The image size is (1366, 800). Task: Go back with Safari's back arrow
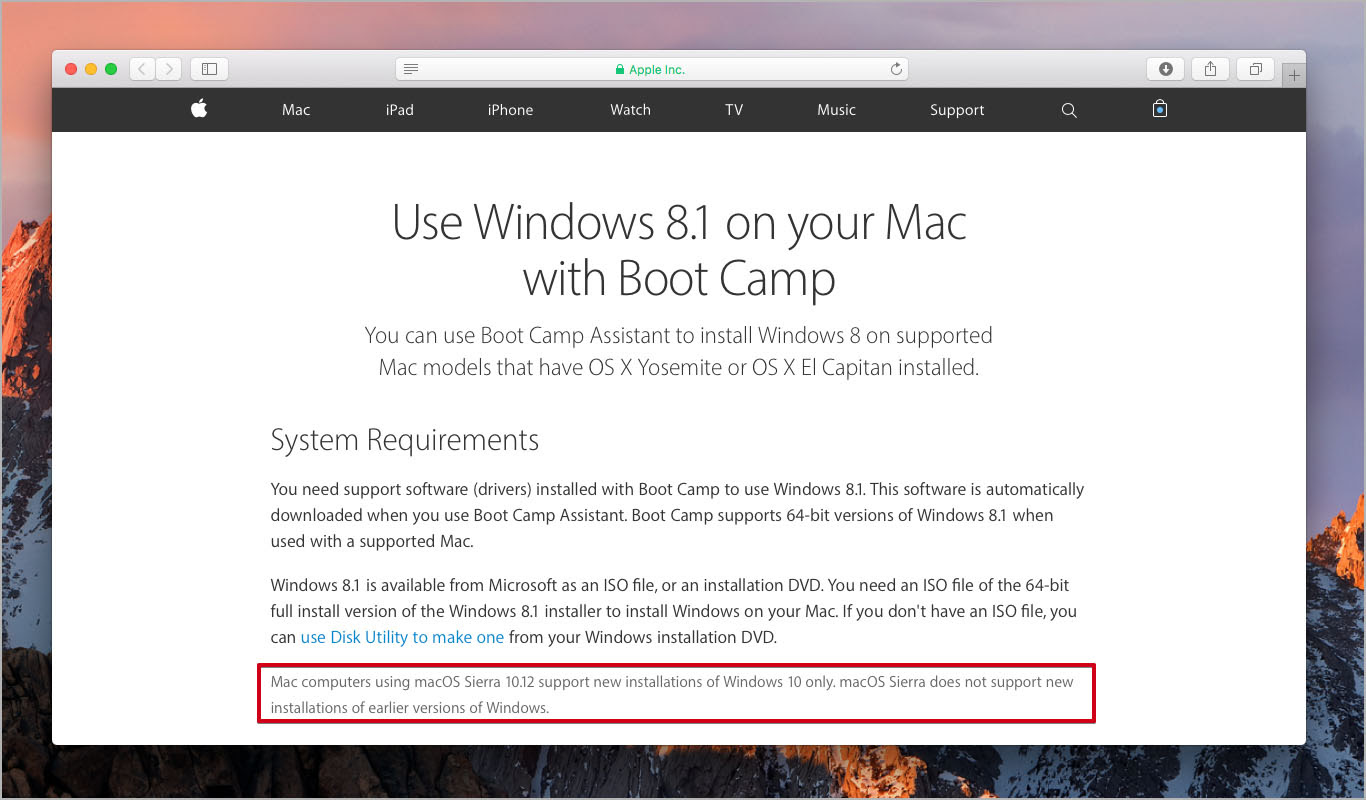(x=143, y=69)
